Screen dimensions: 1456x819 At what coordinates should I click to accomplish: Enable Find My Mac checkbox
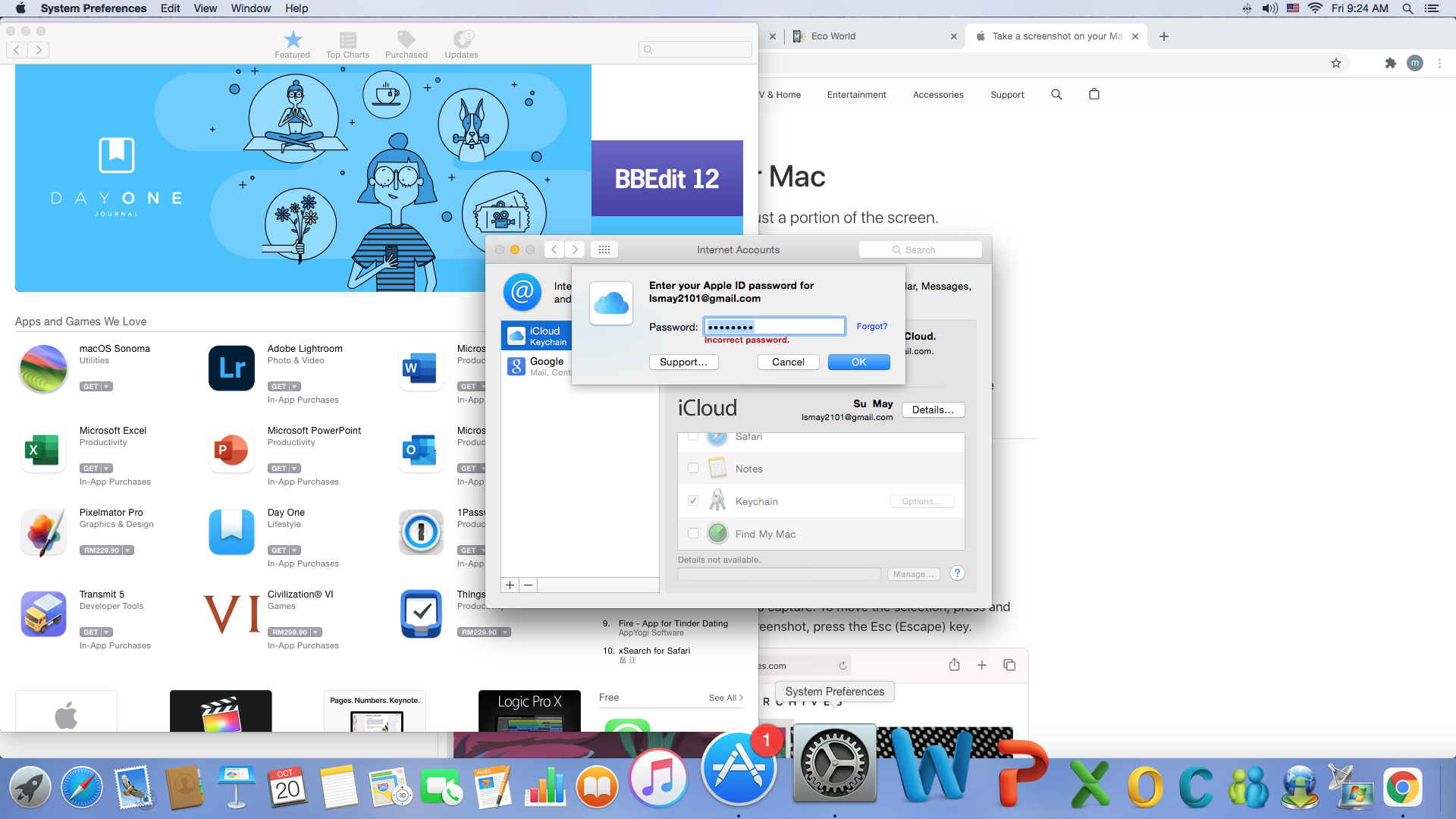pyautogui.click(x=693, y=533)
